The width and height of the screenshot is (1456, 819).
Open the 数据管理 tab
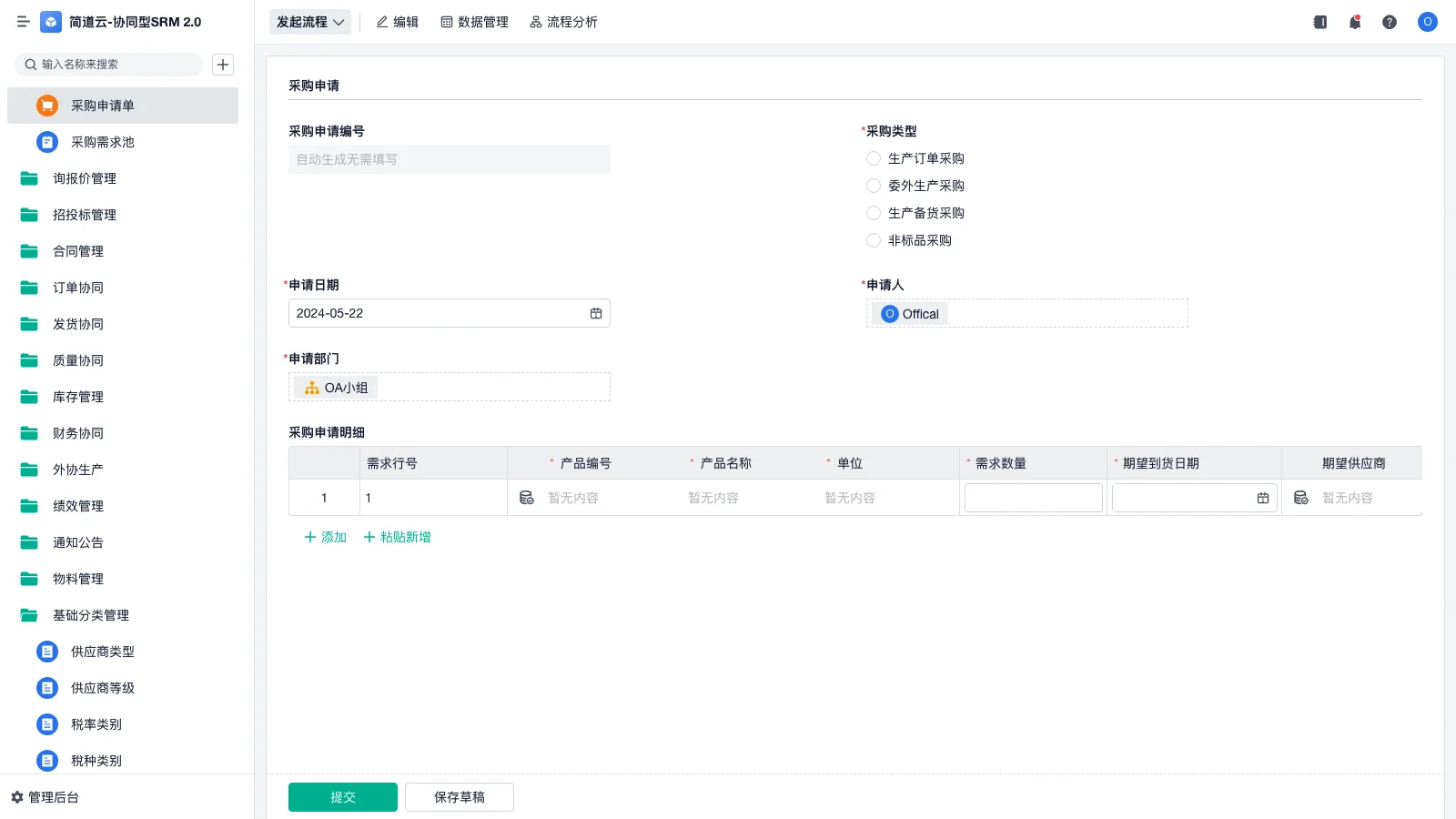coord(475,22)
